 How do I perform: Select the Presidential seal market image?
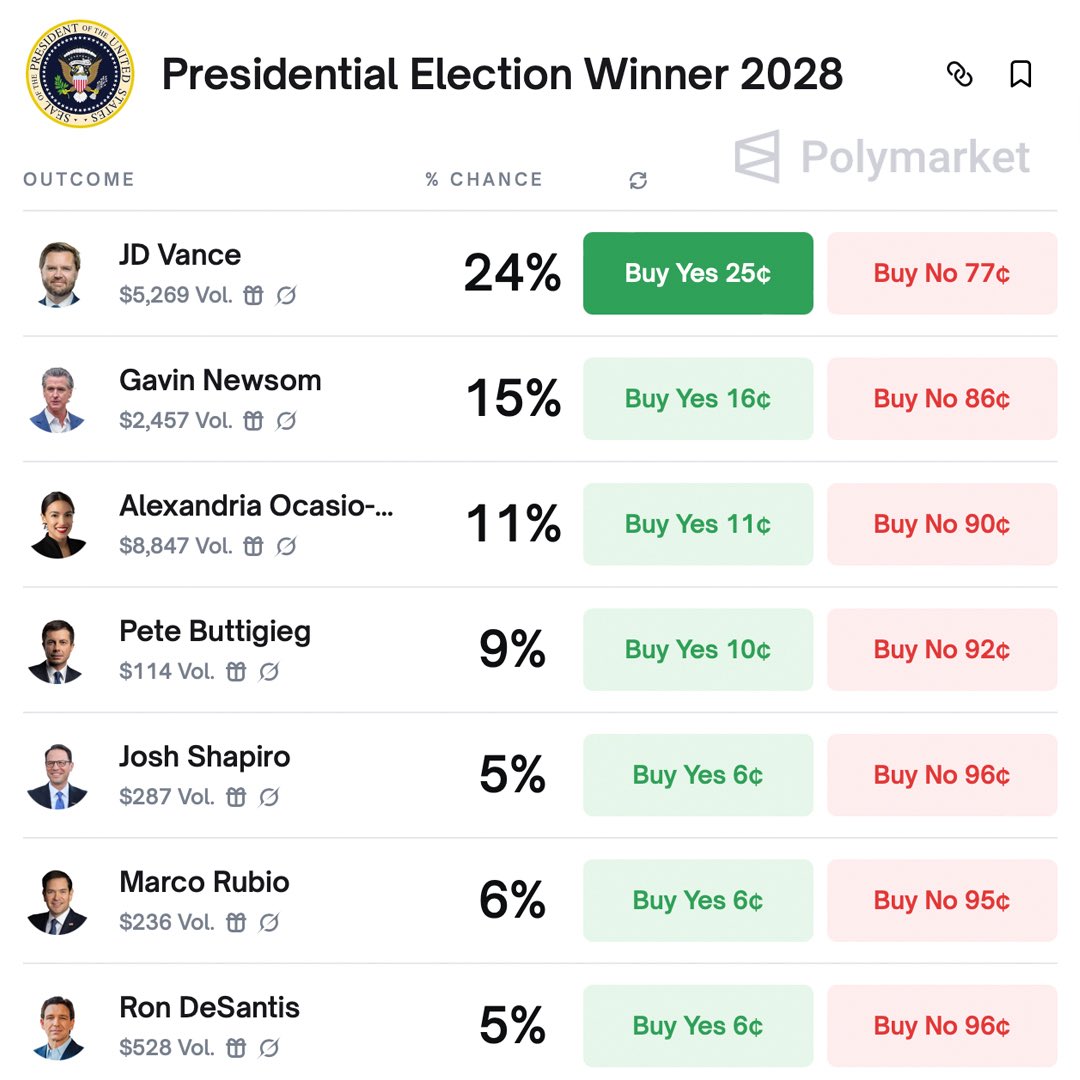pos(80,74)
